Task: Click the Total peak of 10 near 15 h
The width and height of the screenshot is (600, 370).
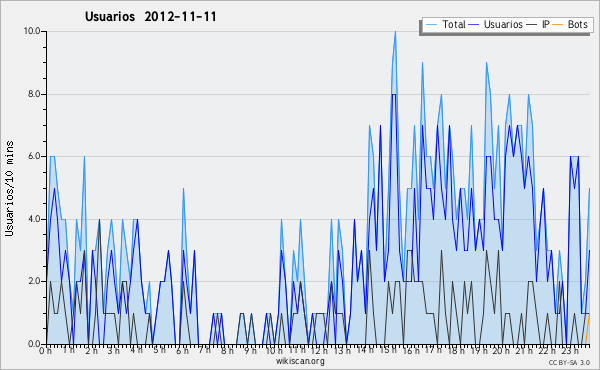Action: coord(395,32)
